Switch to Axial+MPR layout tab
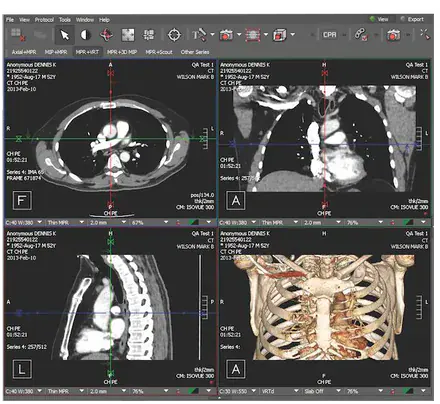 24,52
